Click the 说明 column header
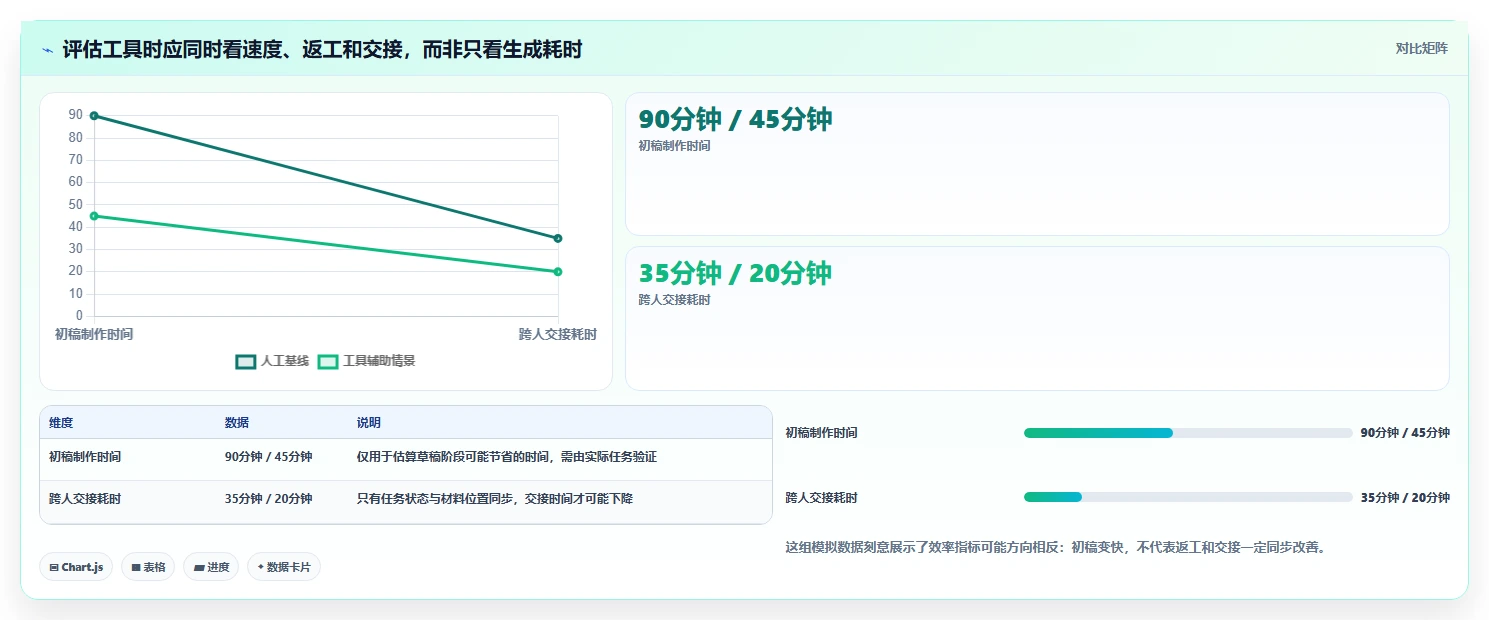 coord(369,423)
